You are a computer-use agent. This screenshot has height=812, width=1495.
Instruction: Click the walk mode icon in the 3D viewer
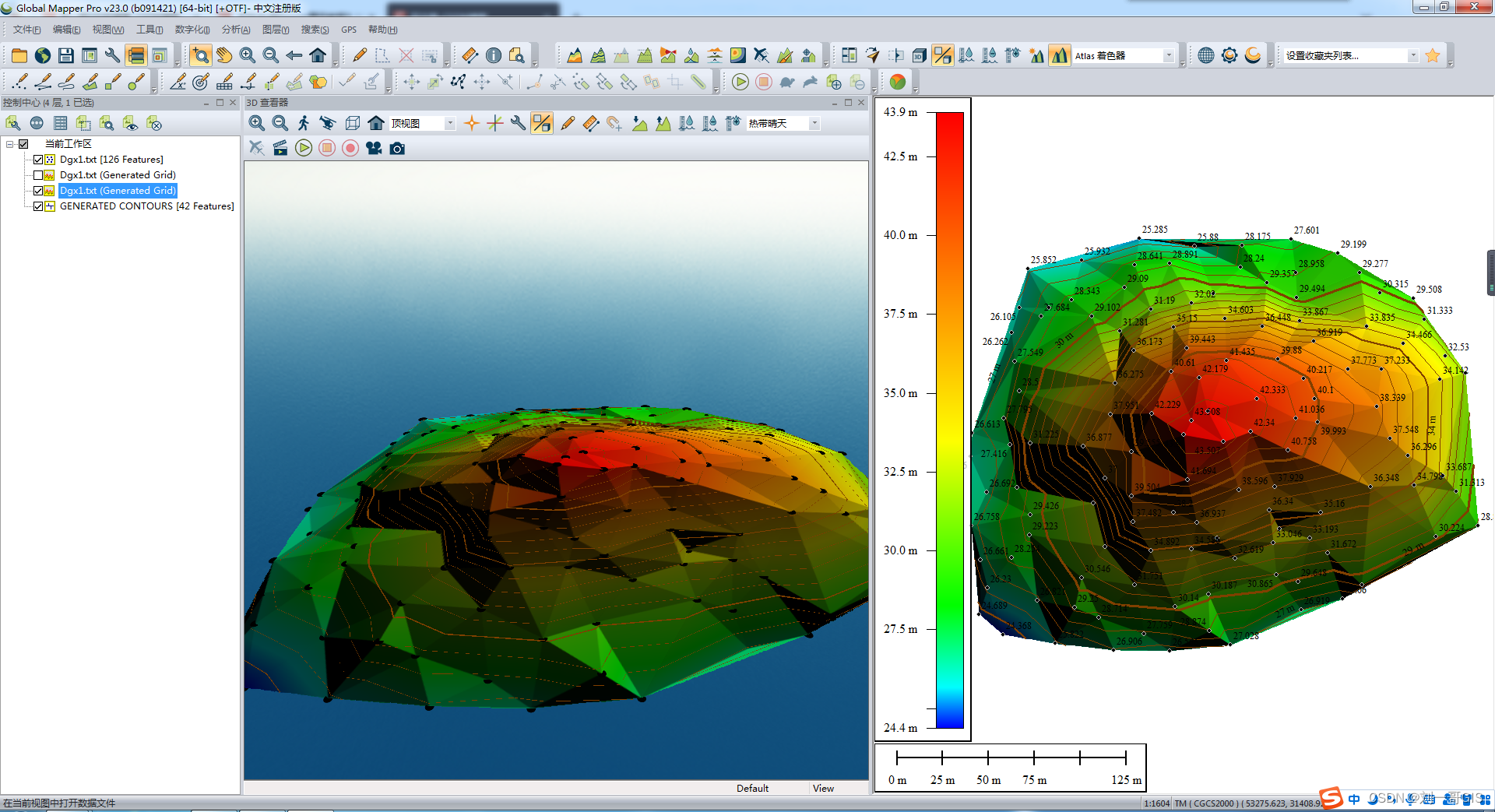tap(304, 123)
